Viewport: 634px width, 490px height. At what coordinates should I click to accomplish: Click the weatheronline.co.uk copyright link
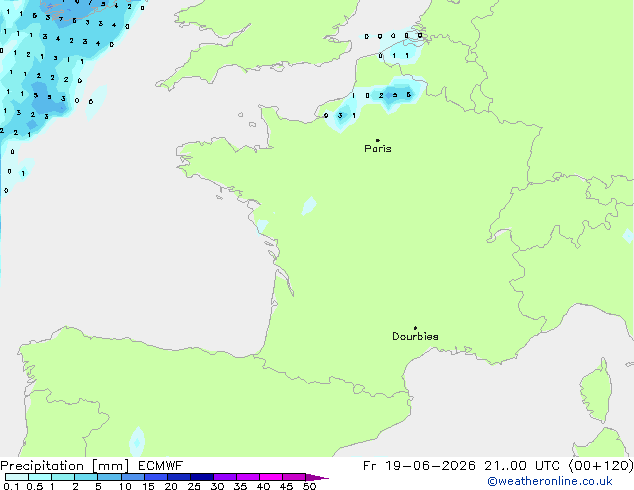pos(550,481)
